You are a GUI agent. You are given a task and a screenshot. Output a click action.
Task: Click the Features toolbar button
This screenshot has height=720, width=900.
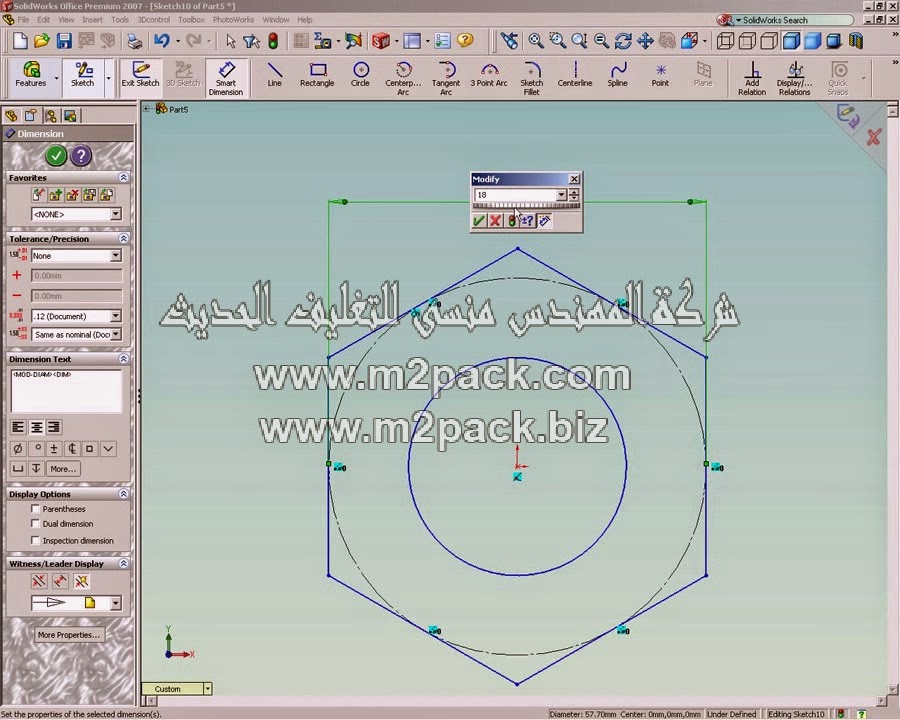(31, 75)
